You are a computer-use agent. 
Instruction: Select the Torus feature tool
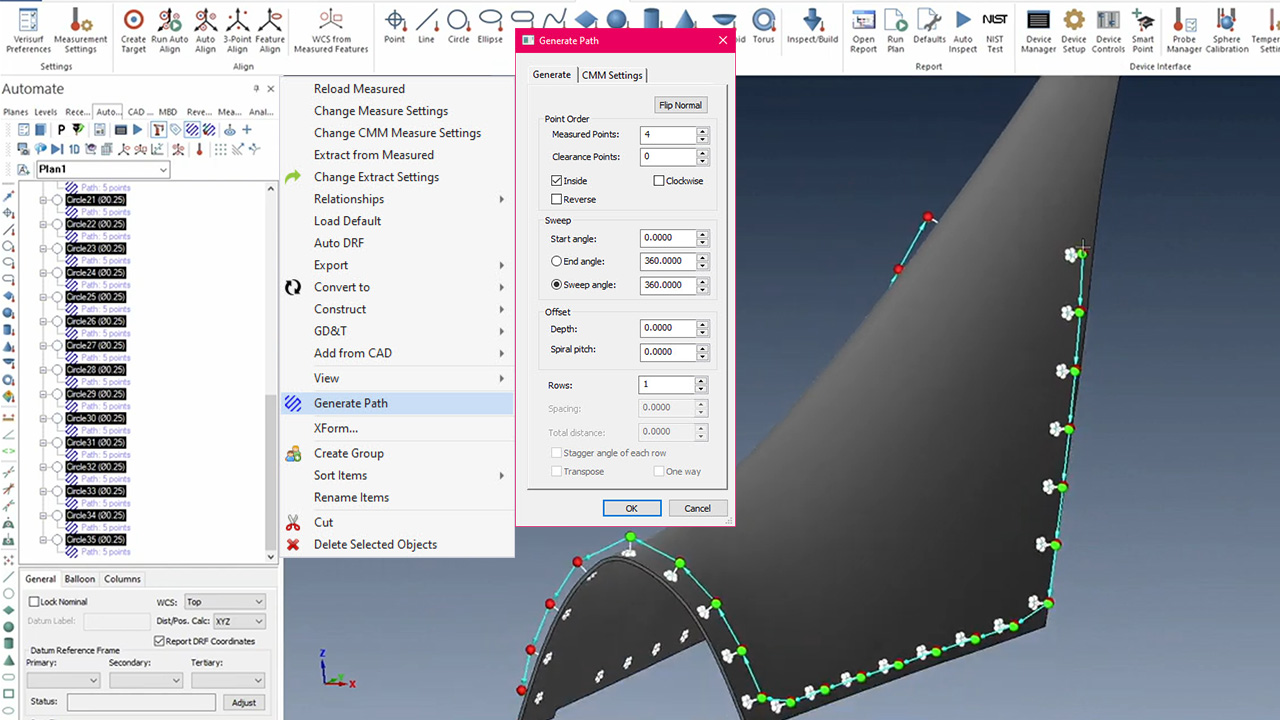[x=763, y=27]
